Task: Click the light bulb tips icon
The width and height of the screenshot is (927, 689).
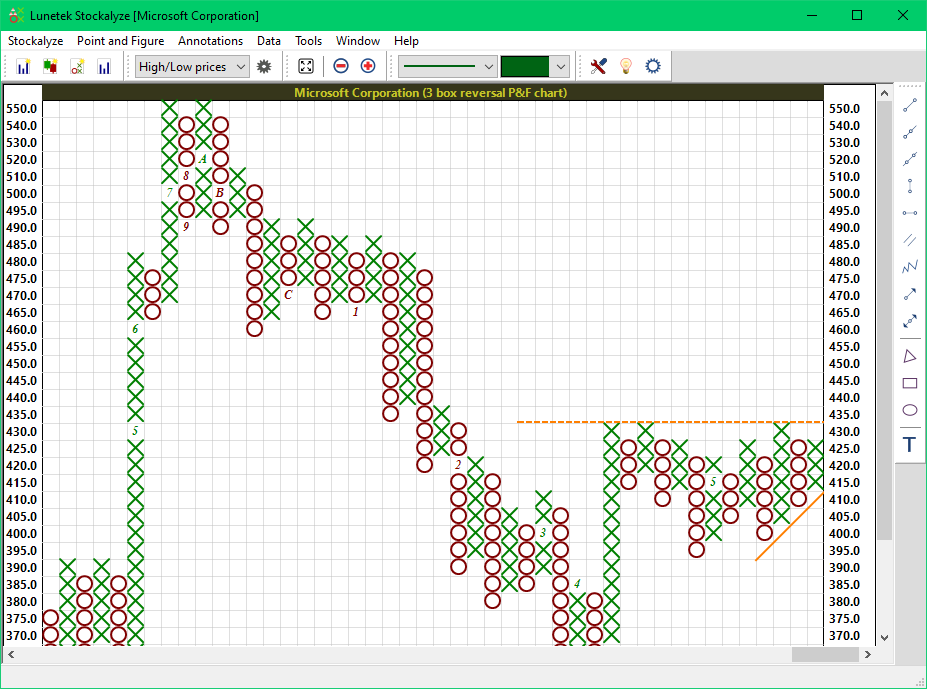Action: (x=626, y=66)
